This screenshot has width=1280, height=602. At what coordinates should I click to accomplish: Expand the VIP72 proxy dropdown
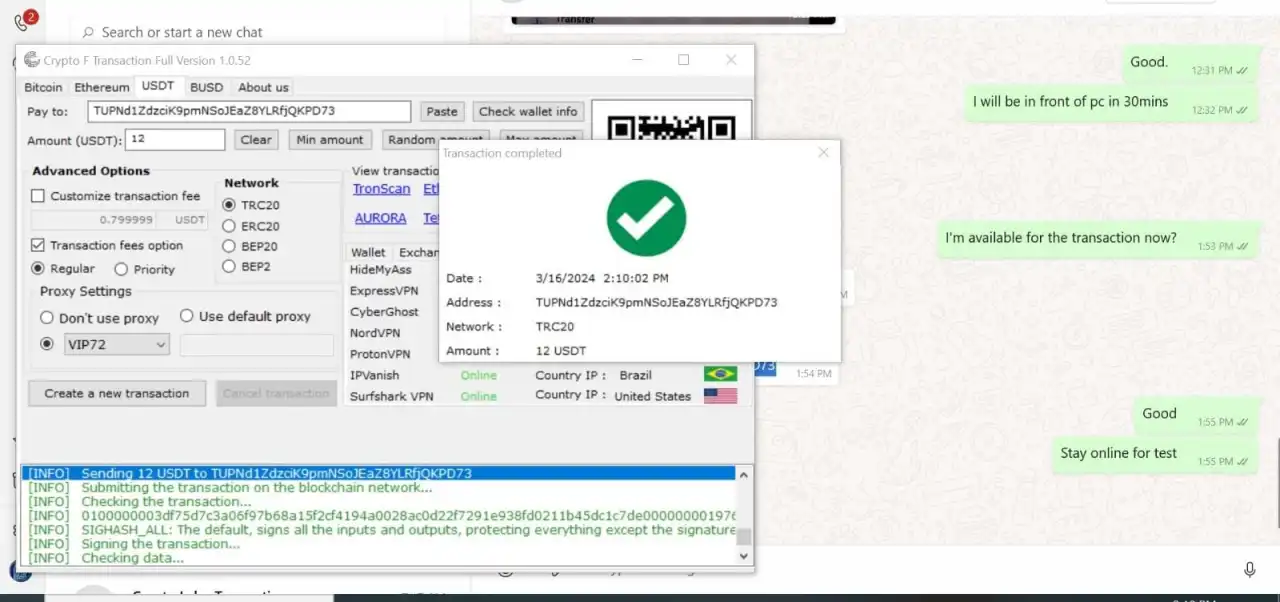click(160, 345)
